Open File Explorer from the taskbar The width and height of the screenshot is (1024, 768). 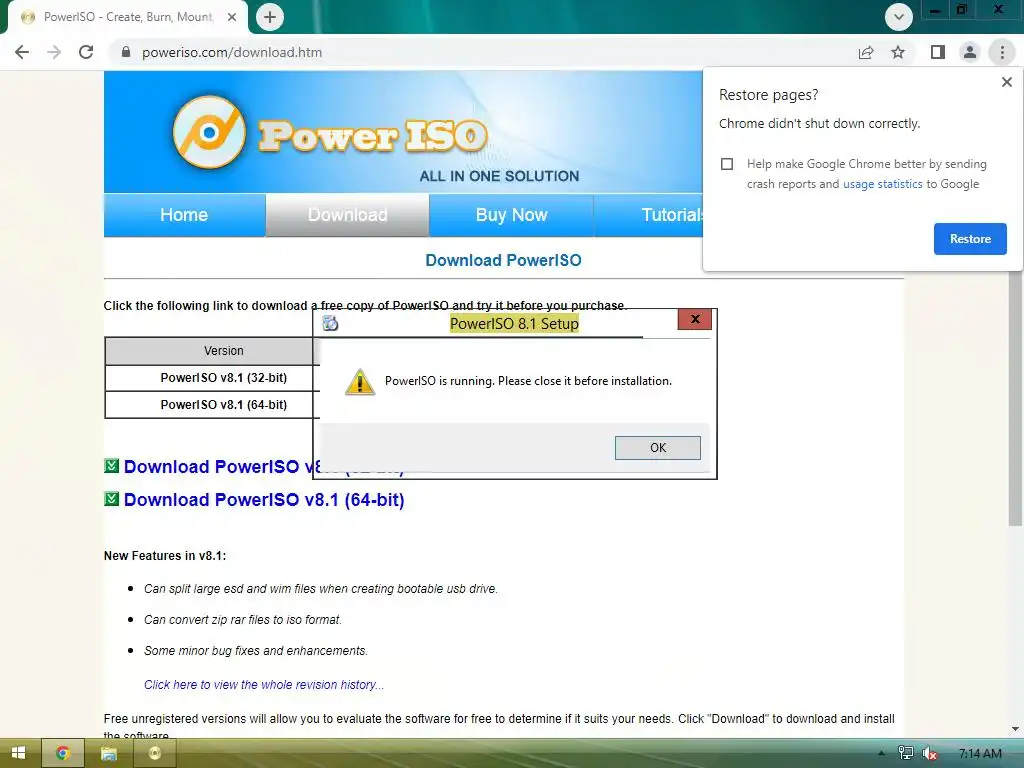(109, 753)
